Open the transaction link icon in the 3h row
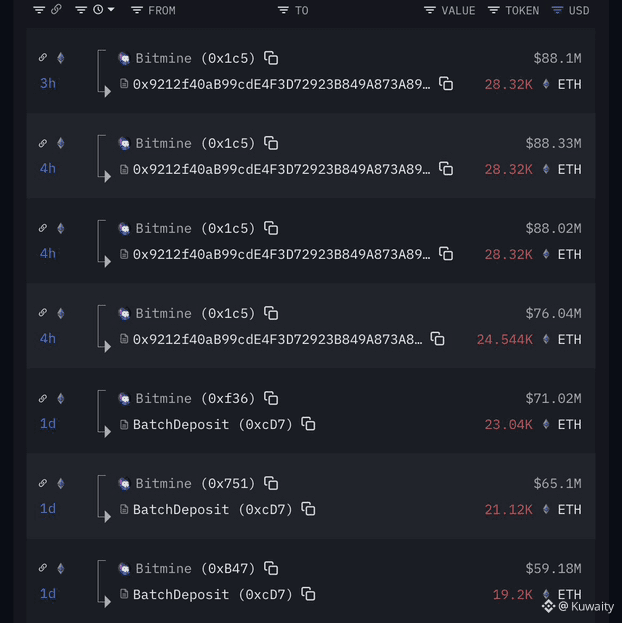The height and width of the screenshot is (623, 622). tap(43, 58)
